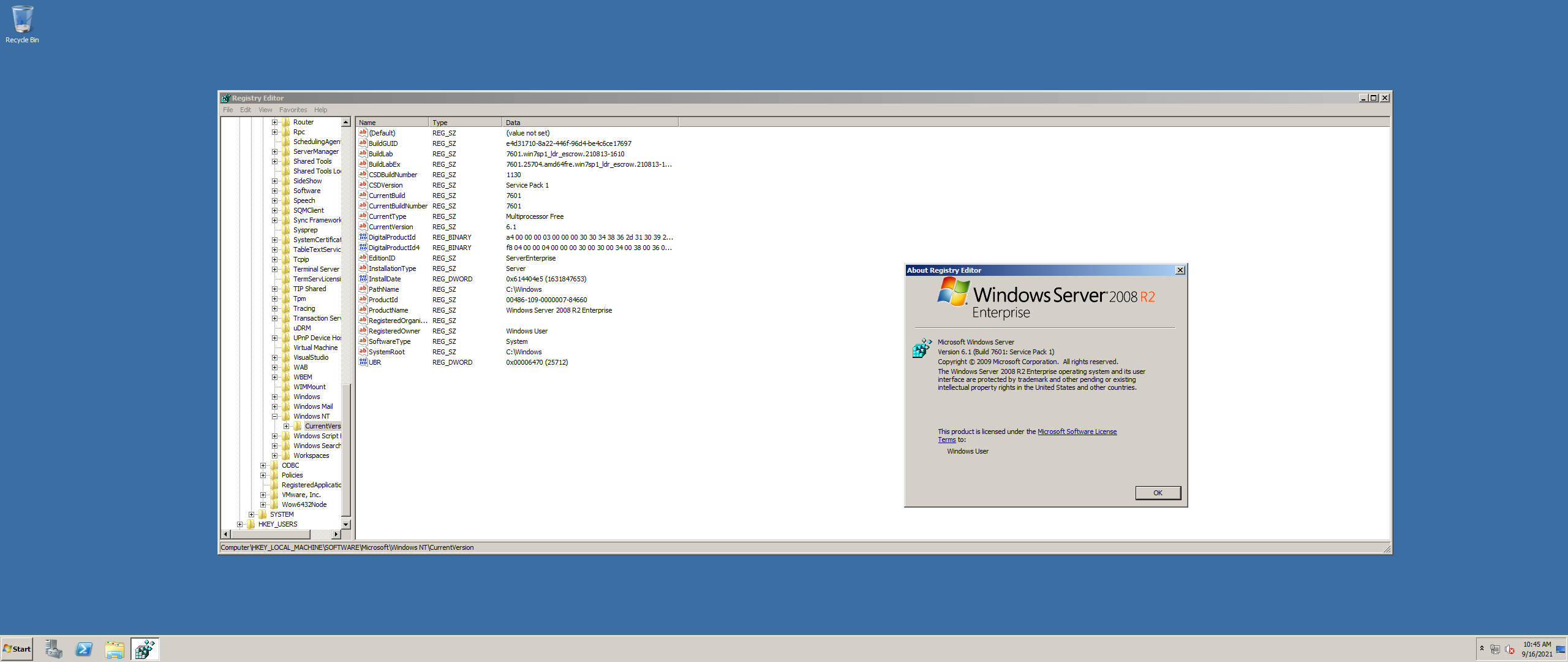Viewport: 1568px width, 662px height.
Task: Select the InstallDate DWORD value icon
Action: click(x=363, y=278)
